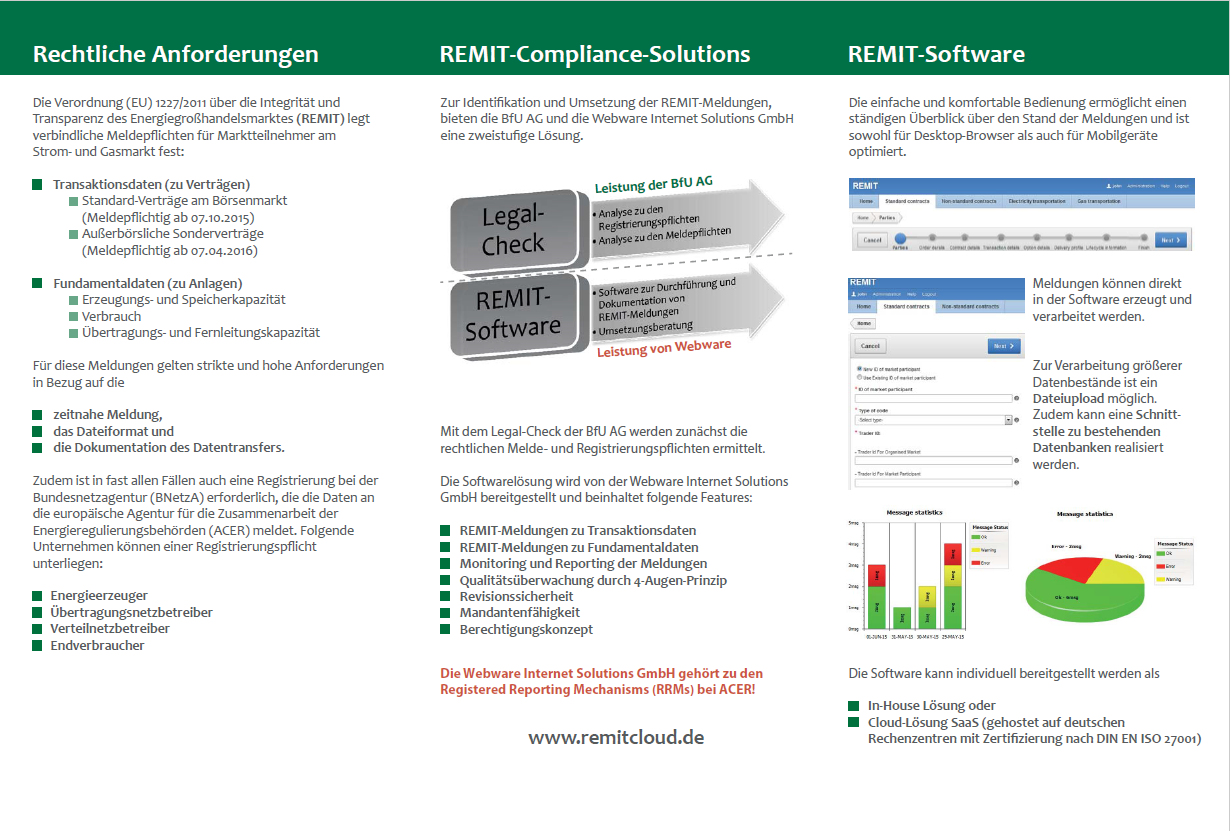
Task: Click Cancel button left of wizard steps
Action: [872, 240]
